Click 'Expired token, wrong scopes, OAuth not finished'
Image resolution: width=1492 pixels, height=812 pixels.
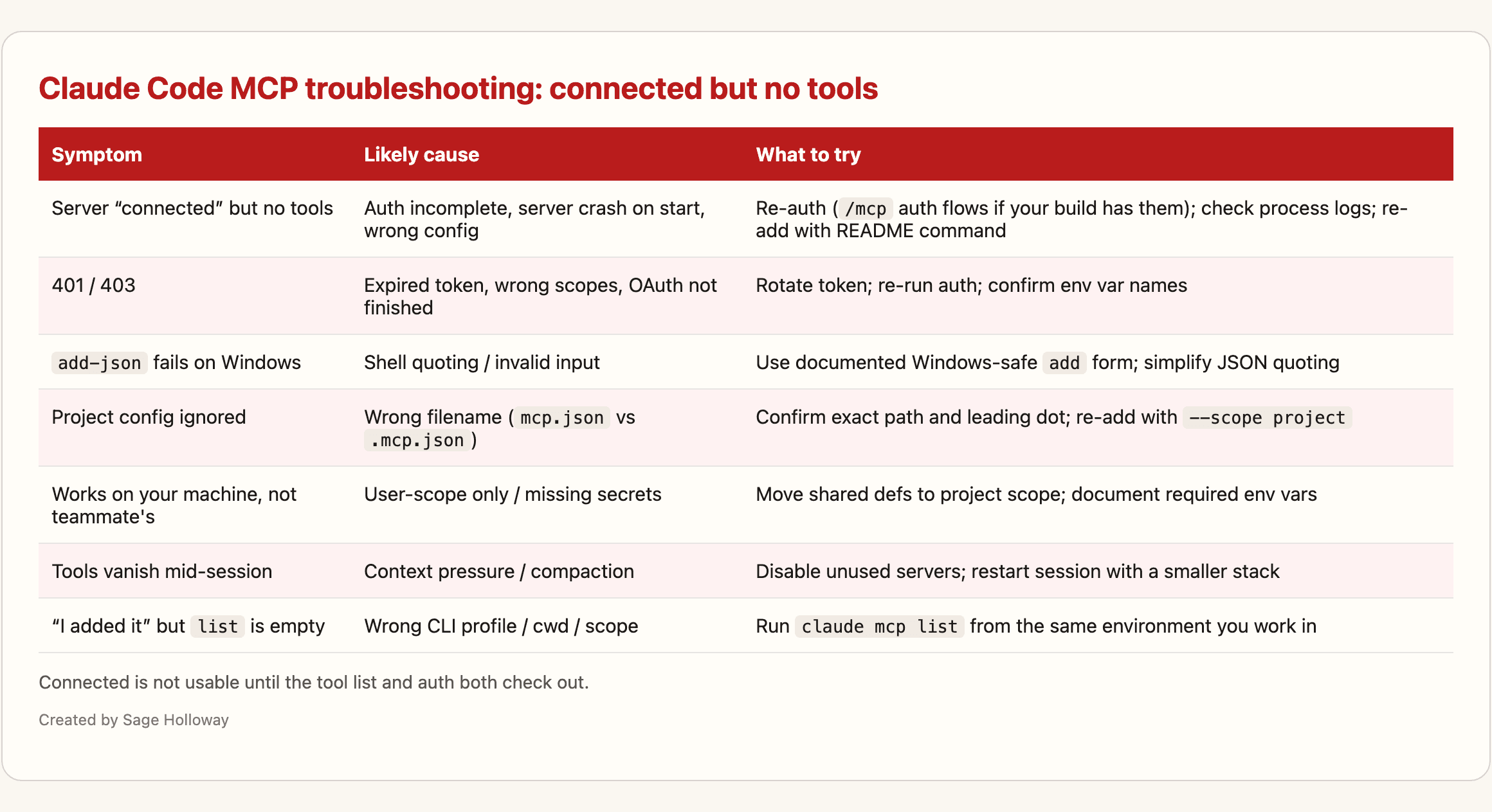click(540, 296)
